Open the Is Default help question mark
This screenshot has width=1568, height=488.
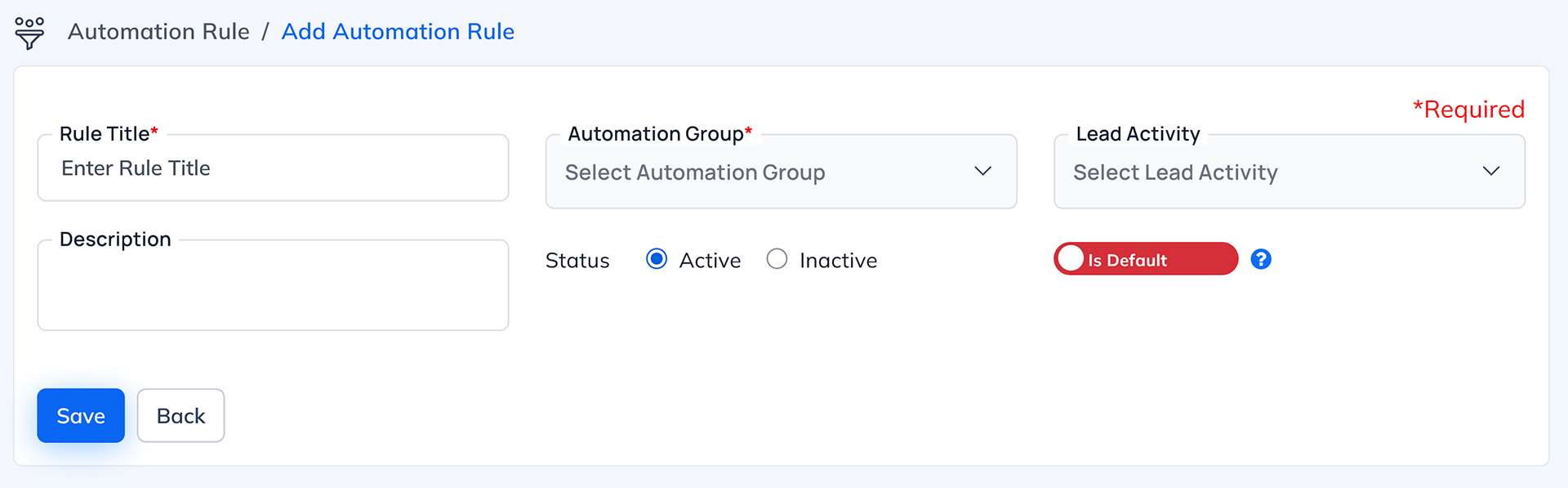click(1261, 259)
